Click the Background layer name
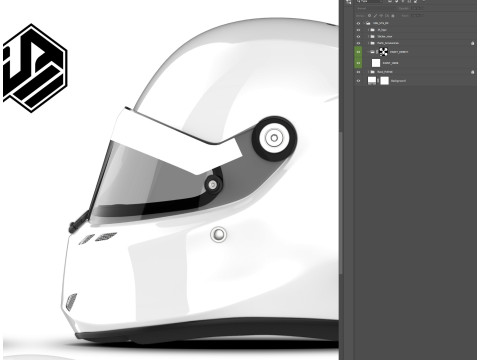480x360 pixels. (398, 81)
